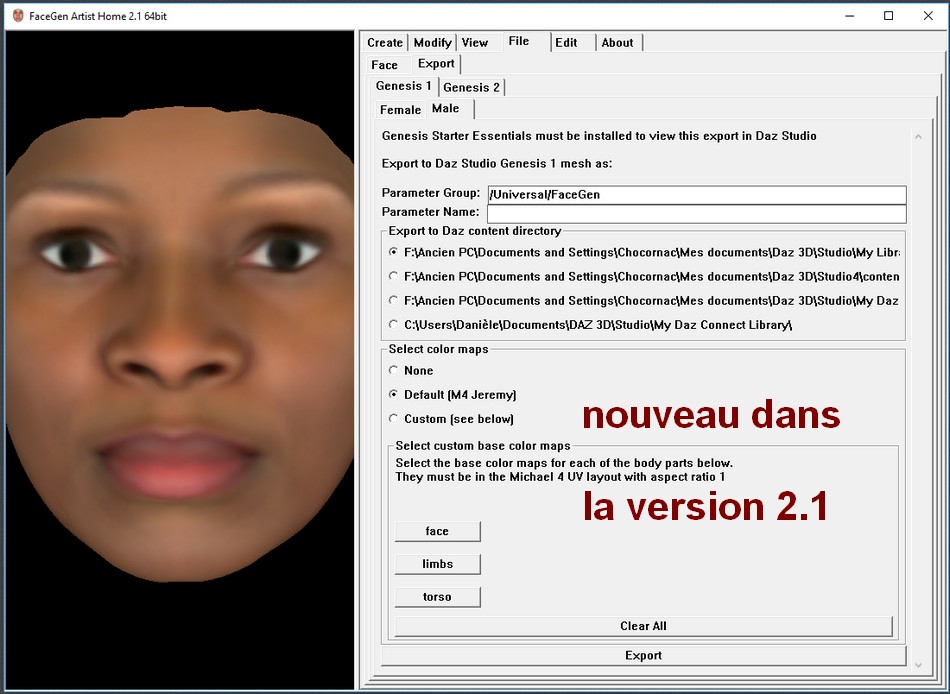
Task: Choose None for color maps
Action: click(x=394, y=370)
